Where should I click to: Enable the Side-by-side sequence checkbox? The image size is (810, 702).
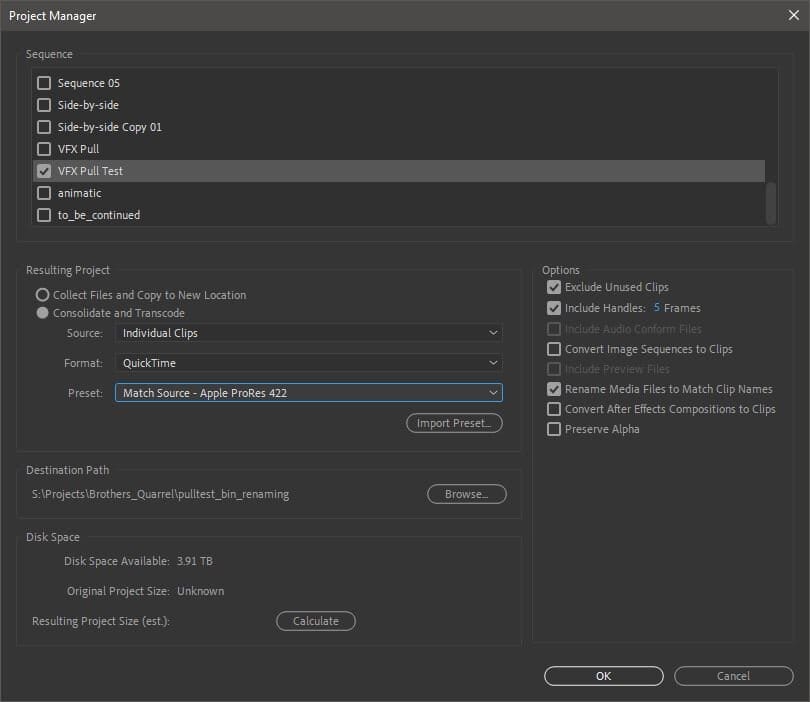click(x=44, y=105)
